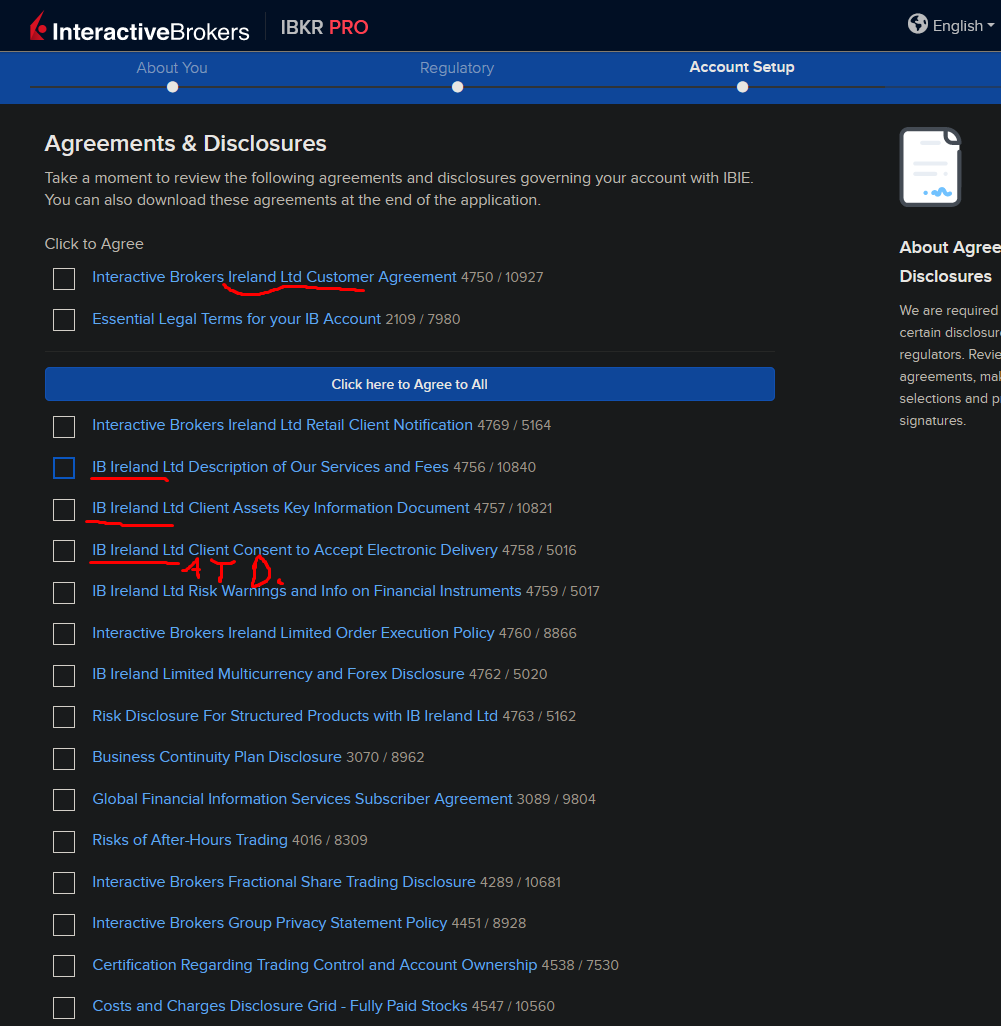Open Interactive Brokers Ireland Ltd Customer Agreement link
The height and width of the screenshot is (1026, 1001).
274,277
